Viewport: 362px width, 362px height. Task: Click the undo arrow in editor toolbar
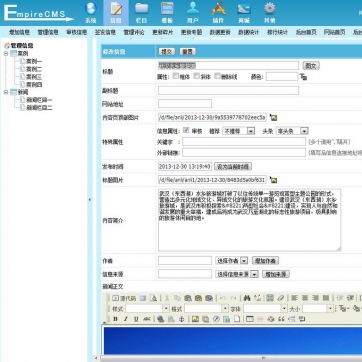(x=223, y=298)
